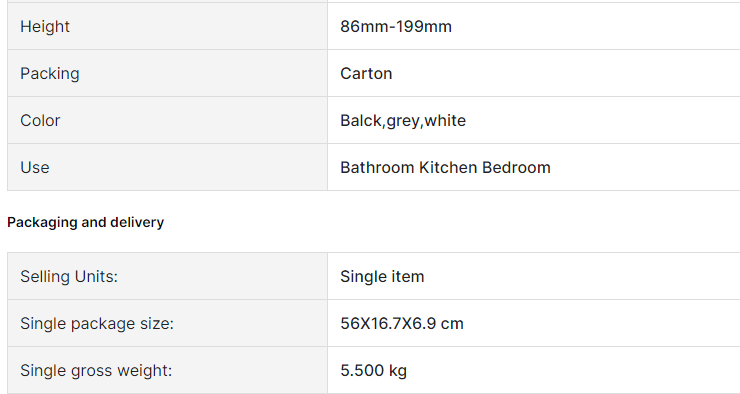Click the word white in Color row
Viewport: 740px width, 394px height.
(x=445, y=121)
